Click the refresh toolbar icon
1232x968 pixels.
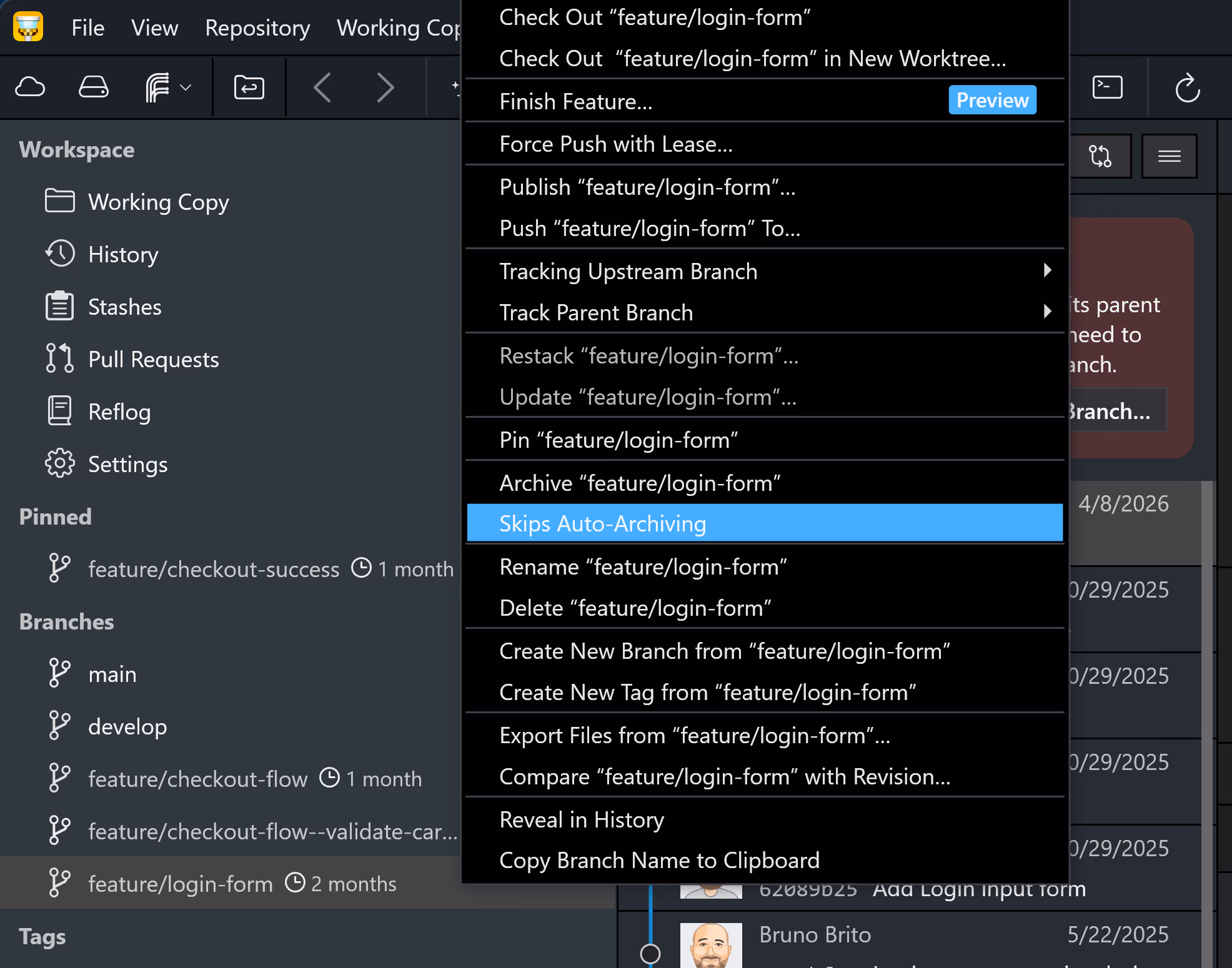point(1187,87)
